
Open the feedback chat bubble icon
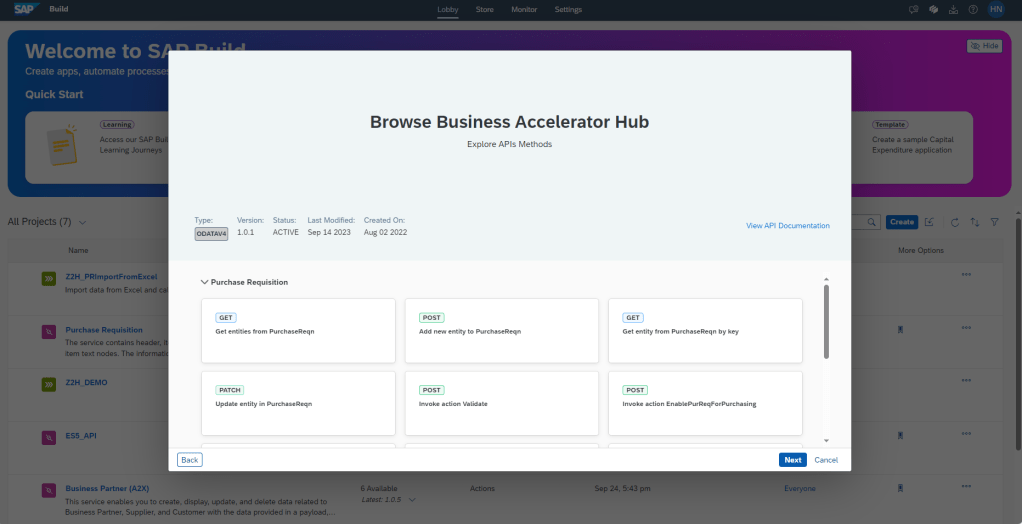point(914,9)
